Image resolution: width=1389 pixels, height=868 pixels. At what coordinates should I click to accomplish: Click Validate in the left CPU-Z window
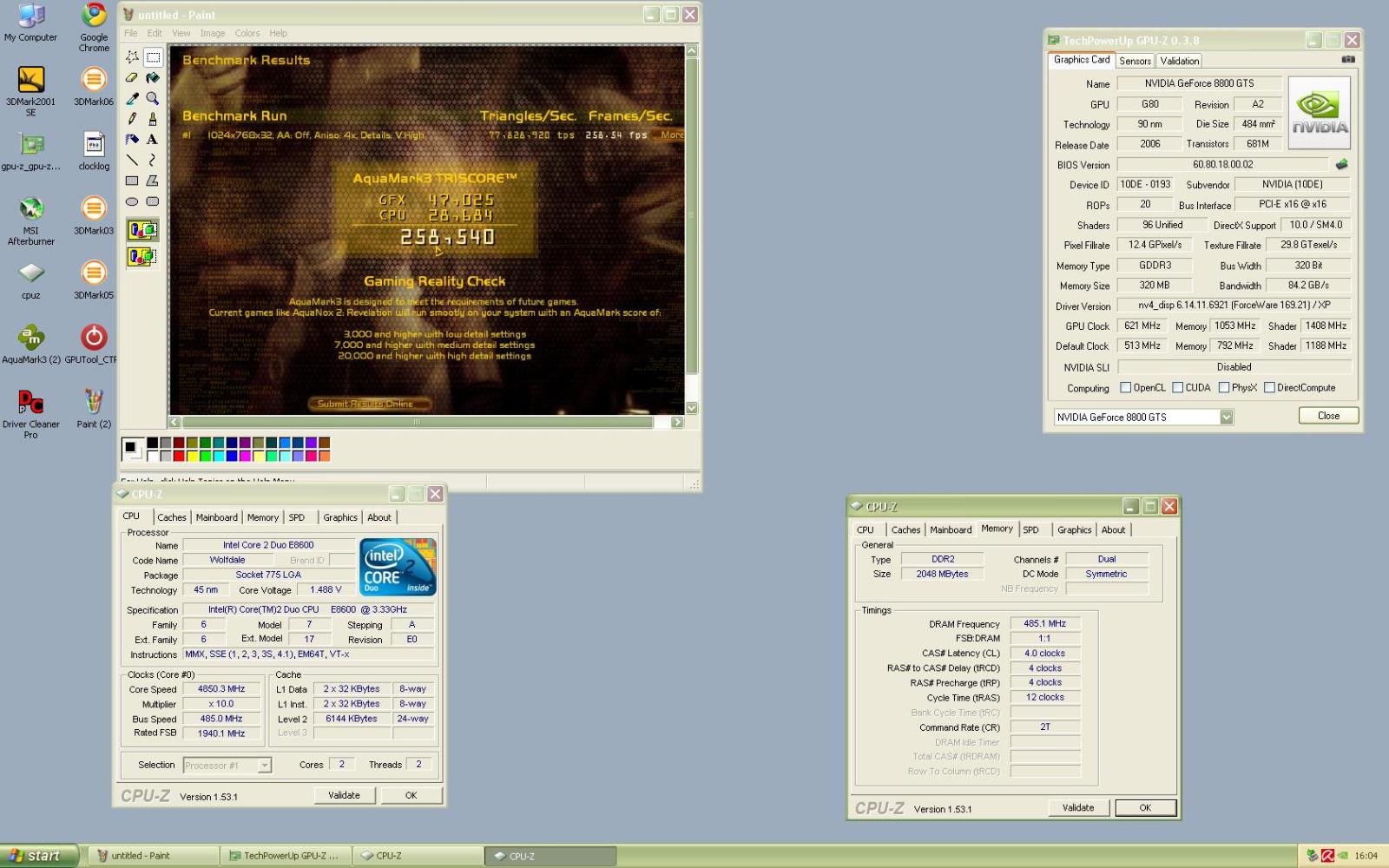tap(344, 795)
